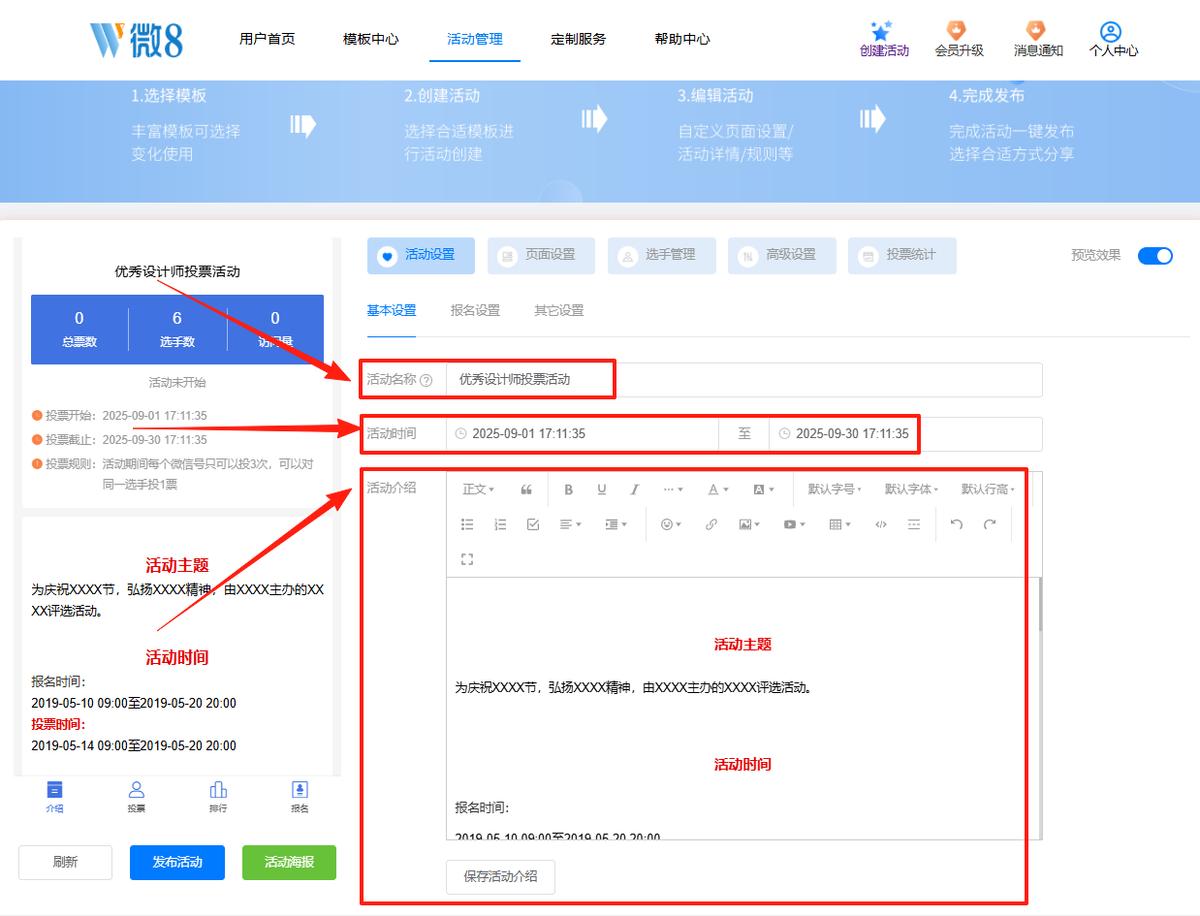Insert a numbered list in editor
Image resolution: width=1200 pixels, height=916 pixels.
tap(500, 524)
